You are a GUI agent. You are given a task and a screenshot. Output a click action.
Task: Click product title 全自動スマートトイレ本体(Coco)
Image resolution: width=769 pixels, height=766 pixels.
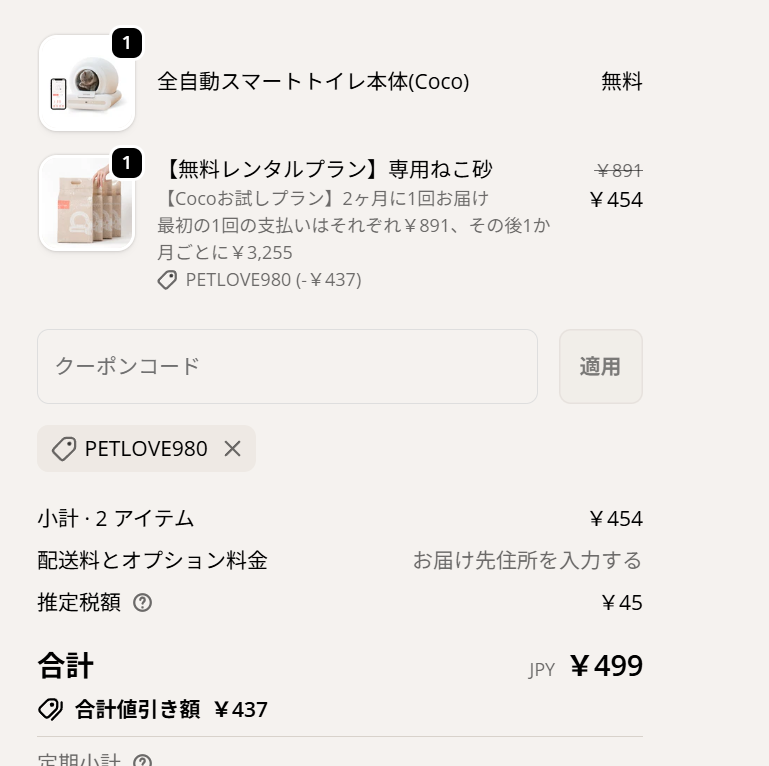tap(313, 82)
